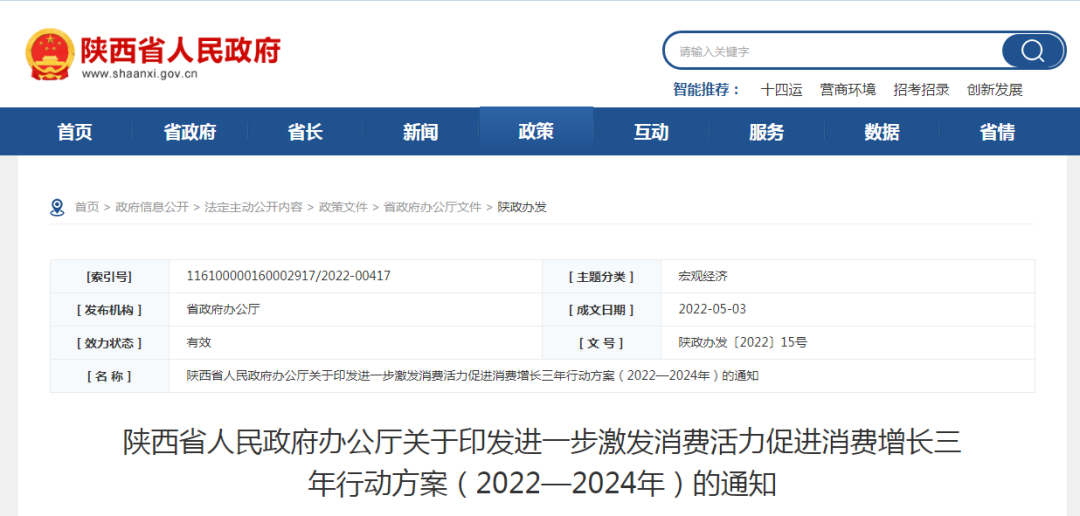Click the [主题分类] label cell
This screenshot has width=1080, height=516.
coord(601,277)
